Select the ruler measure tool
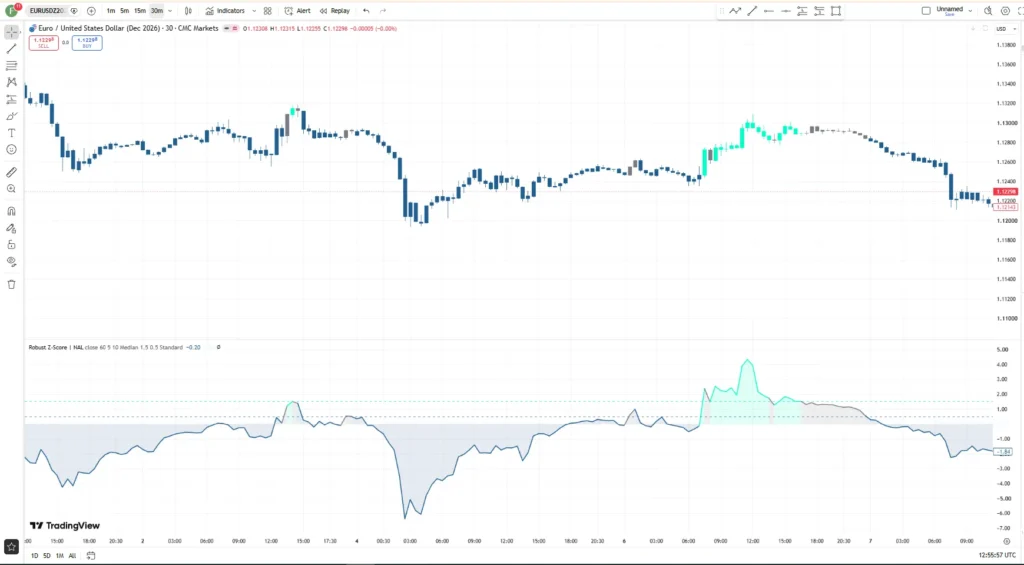The width and height of the screenshot is (1024, 565). tap(11, 172)
